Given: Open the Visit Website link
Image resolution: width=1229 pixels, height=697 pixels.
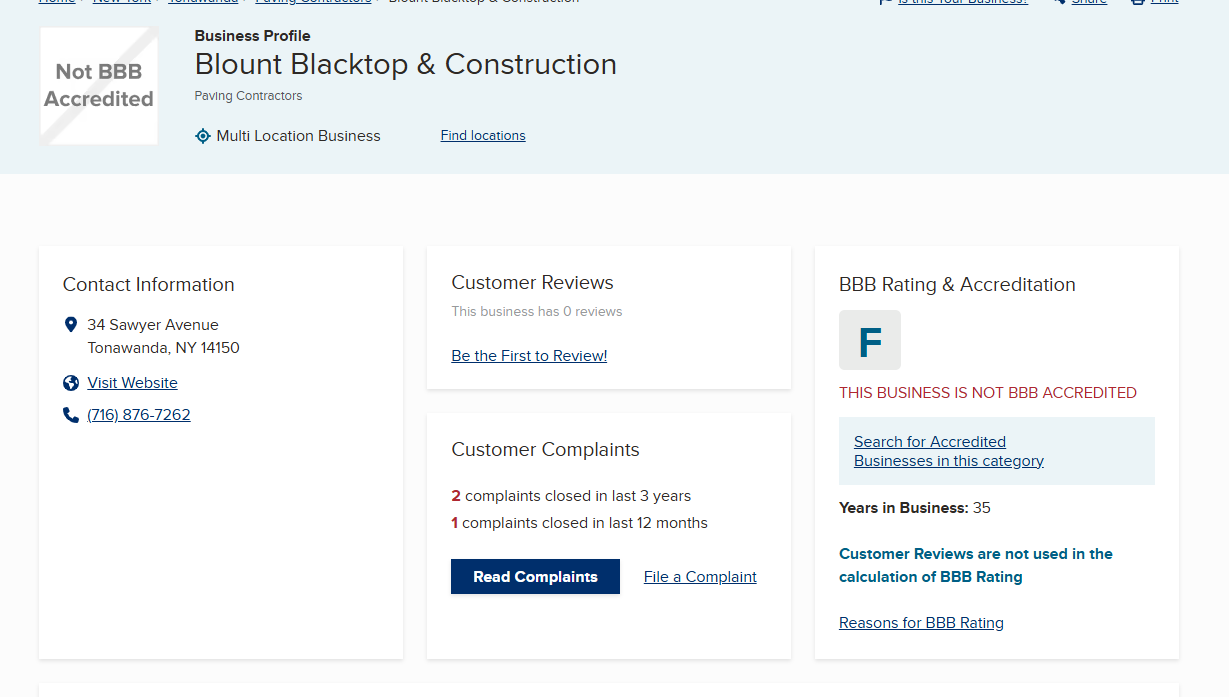Looking at the screenshot, I should (x=132, y=383).
